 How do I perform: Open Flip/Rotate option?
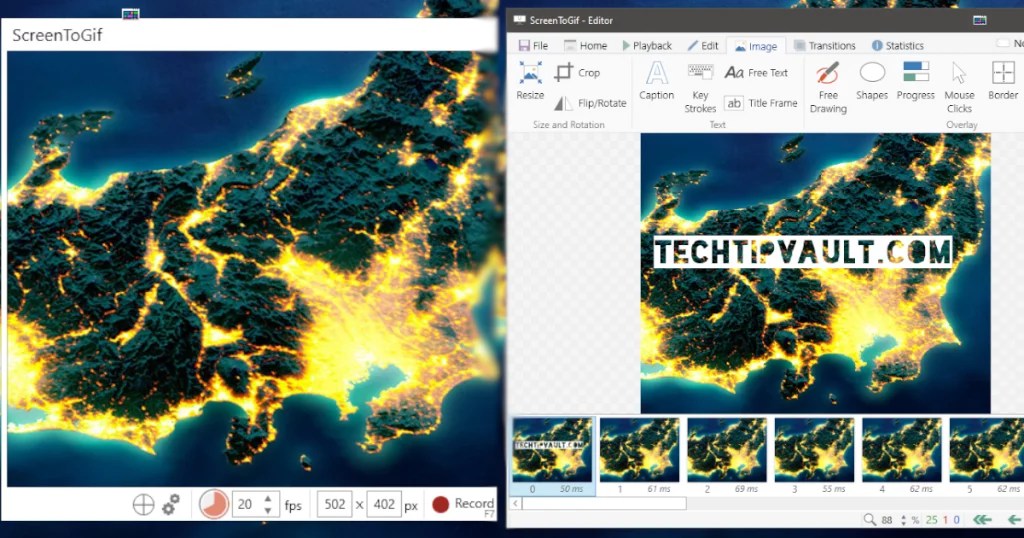[x=590, y=103]
